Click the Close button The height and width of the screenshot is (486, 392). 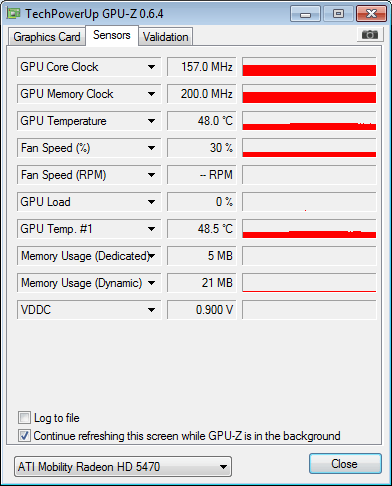tap(345, 463)
